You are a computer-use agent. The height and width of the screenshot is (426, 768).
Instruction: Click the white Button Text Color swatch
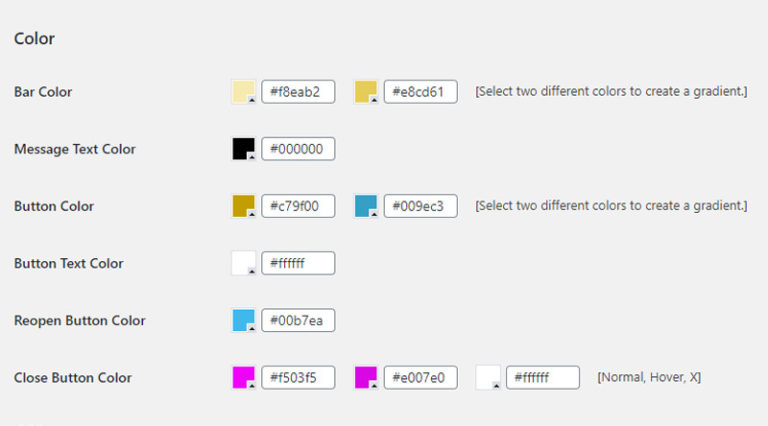[244, 263]
